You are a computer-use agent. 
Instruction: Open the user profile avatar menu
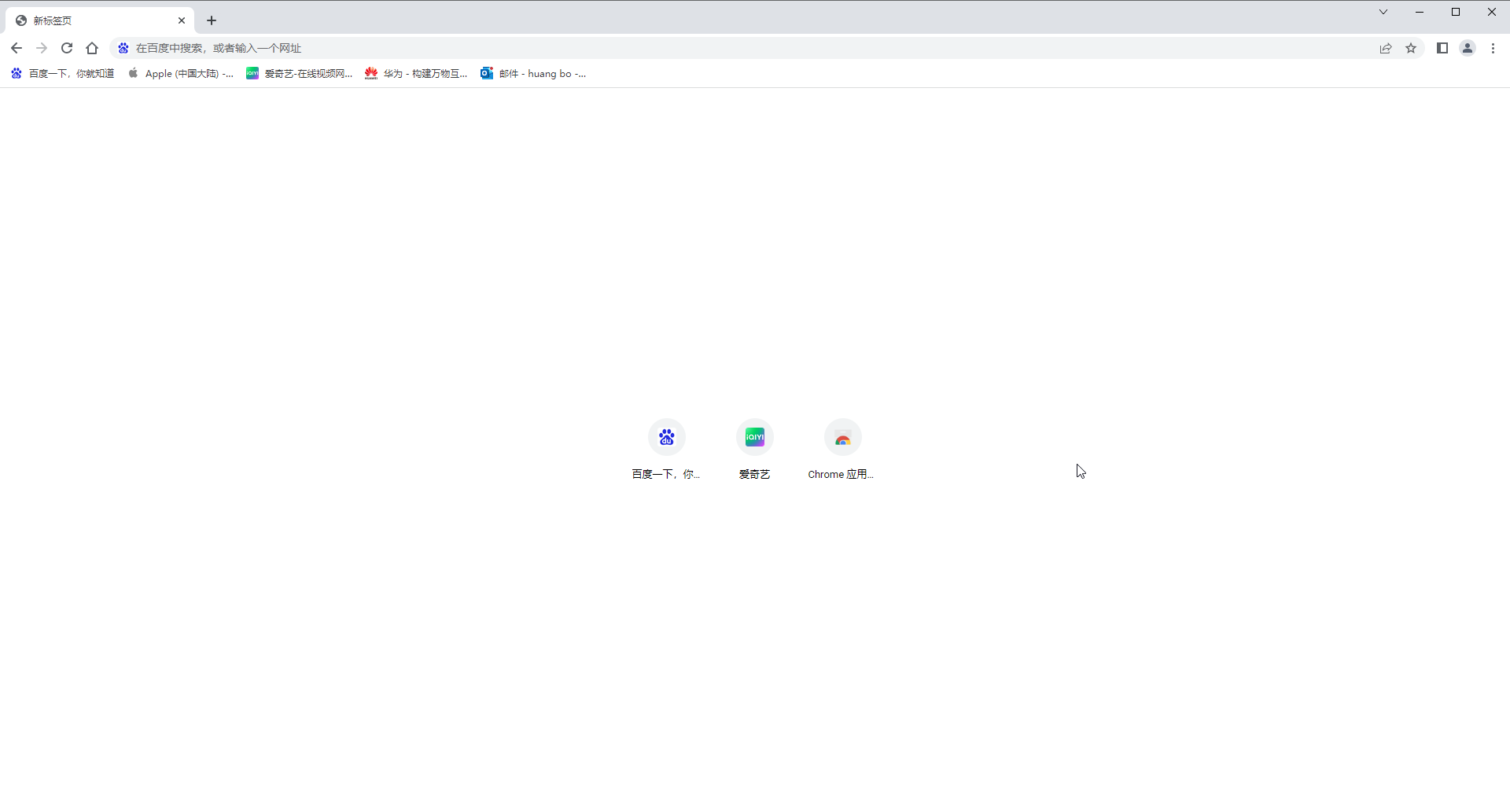coord(1468,48)
